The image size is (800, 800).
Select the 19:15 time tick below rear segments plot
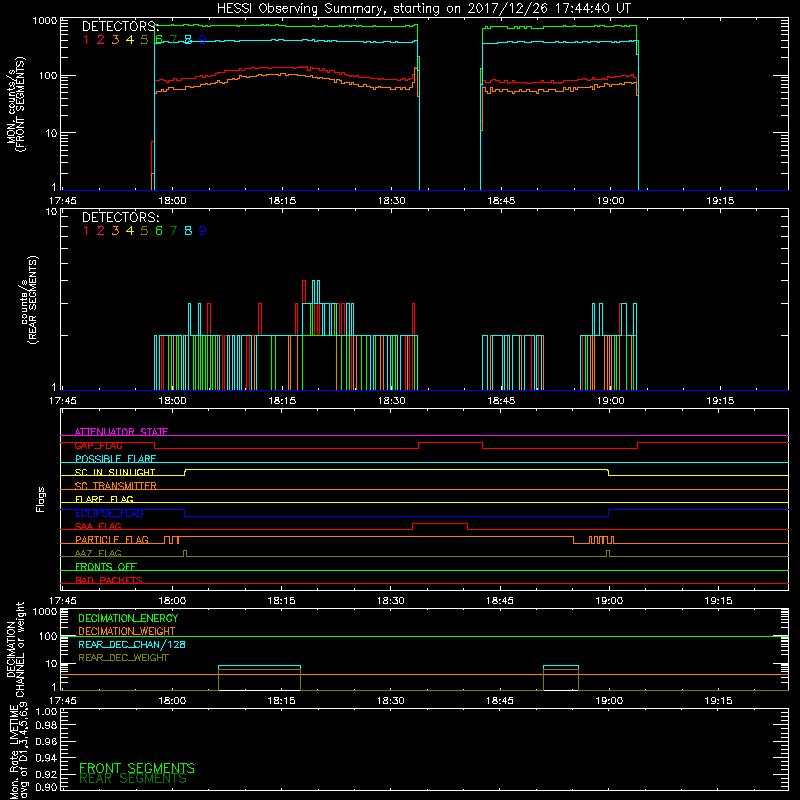(720, 401)
